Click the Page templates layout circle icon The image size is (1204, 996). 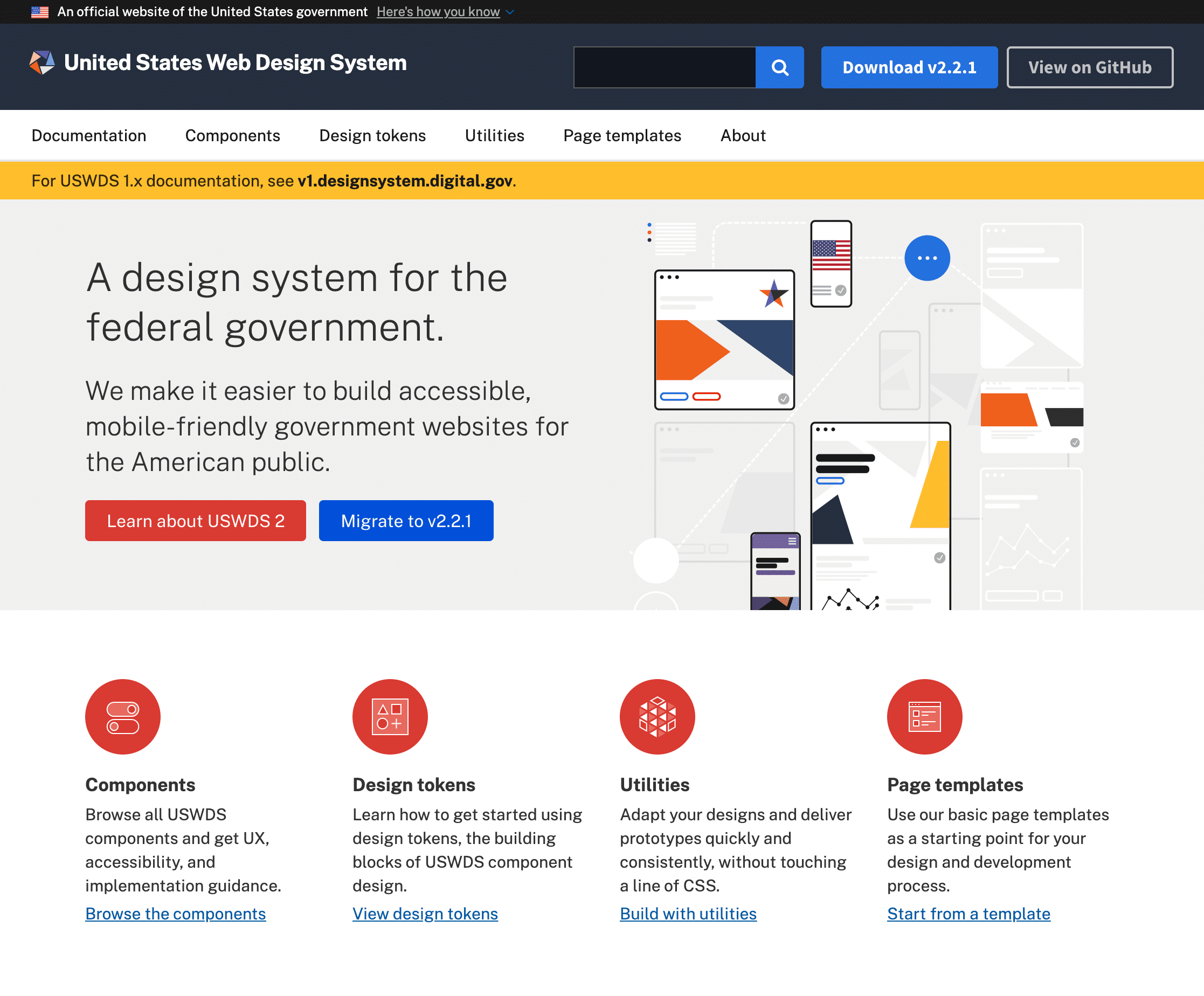click(924, 717)
